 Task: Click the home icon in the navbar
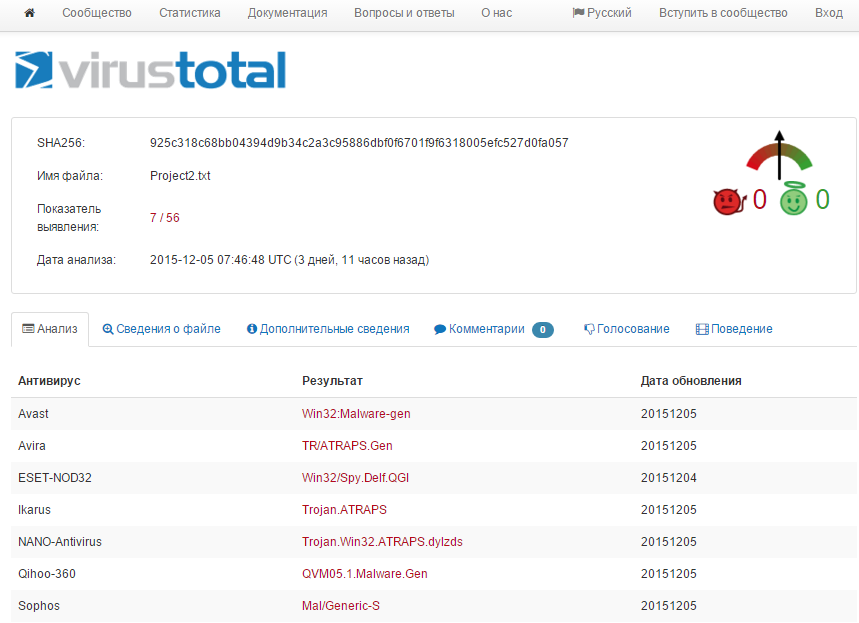point(30,13)
